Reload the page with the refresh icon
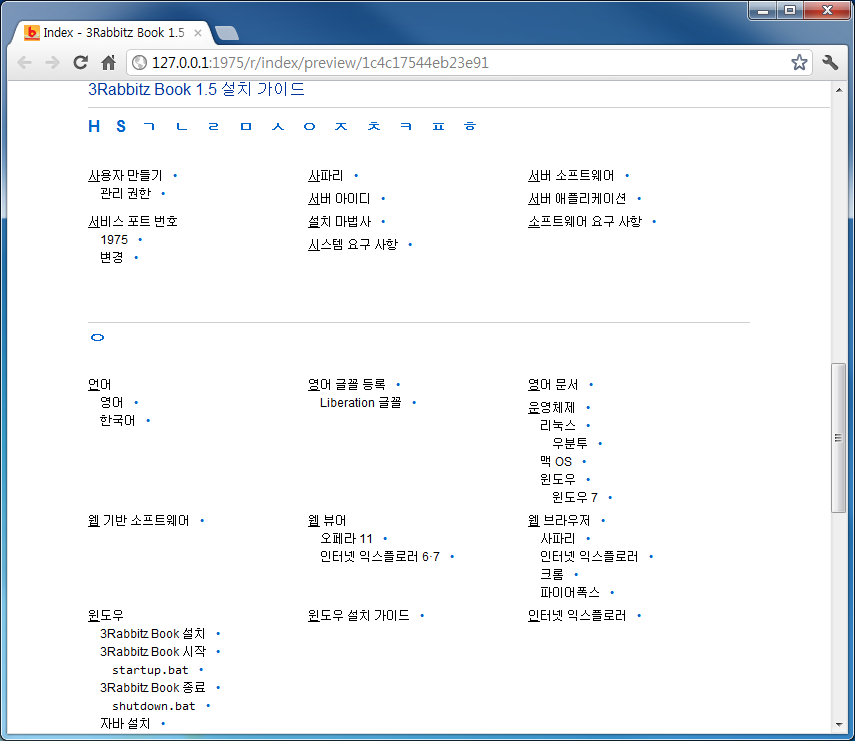The height and width of the screenshot is (741, 855). point(81,63)
